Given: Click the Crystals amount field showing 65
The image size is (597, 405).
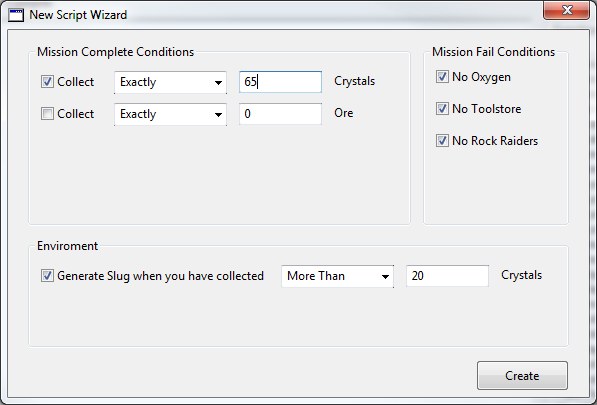Looking at the screenshot, I should click(x=280, y=82).
